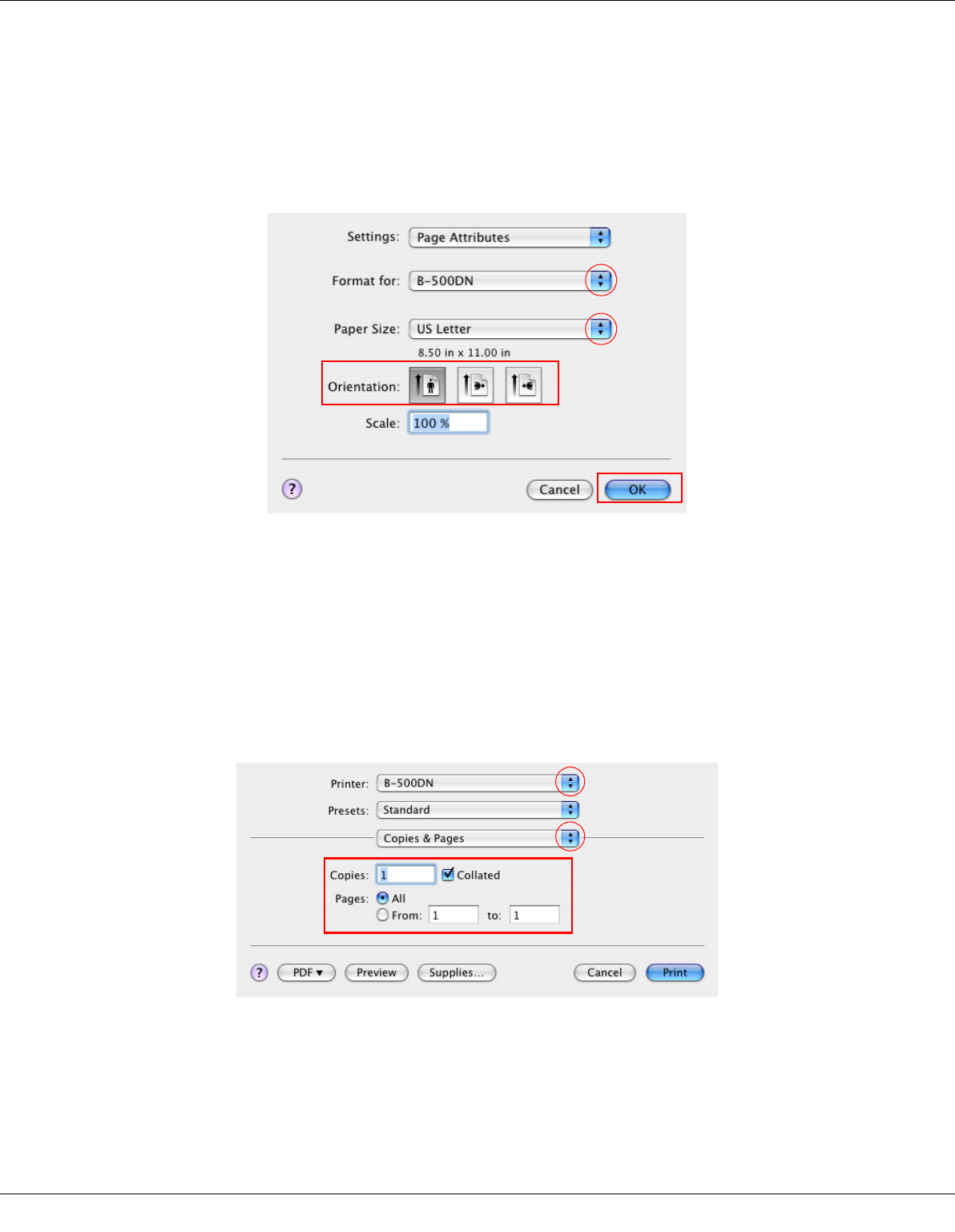Click the Scale percentage field
955x1232 pixels.
pyautogui.click(x=449, y=423)
